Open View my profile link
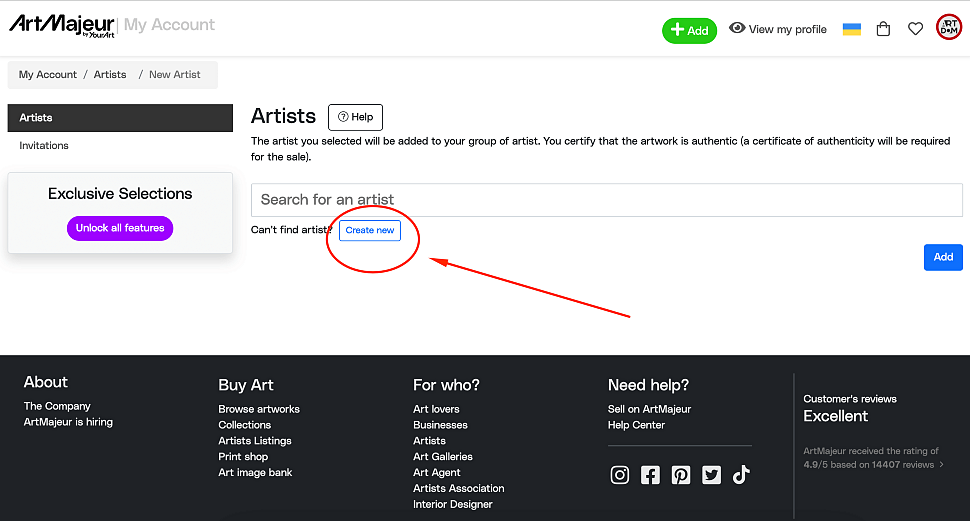970x521 pixels. 778,29
